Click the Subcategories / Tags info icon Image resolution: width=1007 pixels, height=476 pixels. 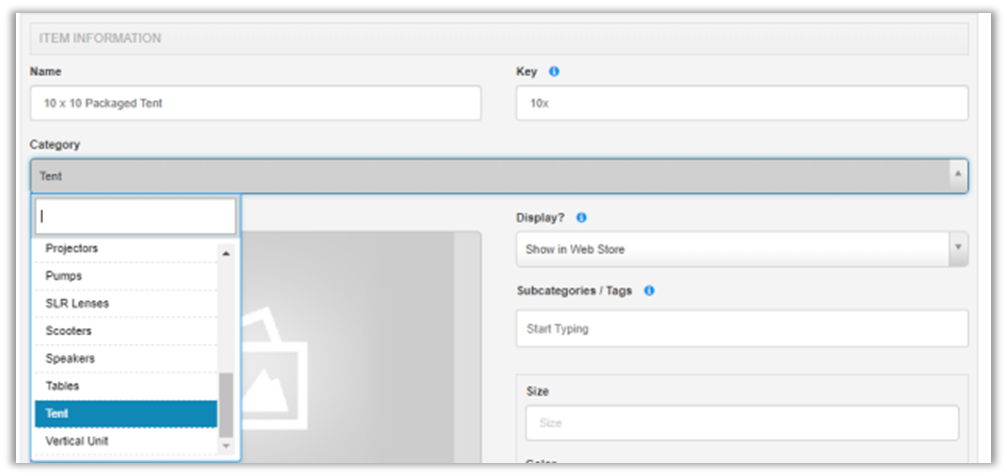(x=649, y=291)
